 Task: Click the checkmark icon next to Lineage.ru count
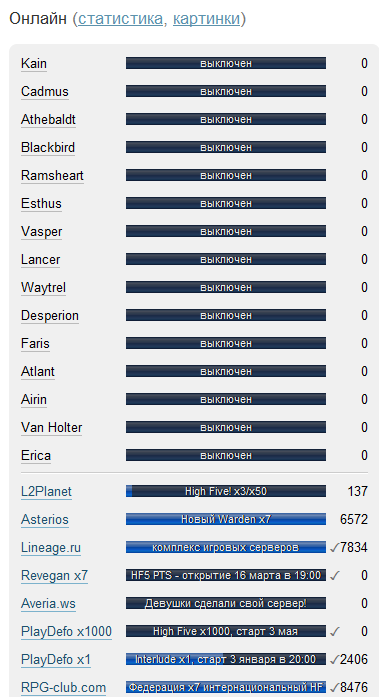pos(334,548)
